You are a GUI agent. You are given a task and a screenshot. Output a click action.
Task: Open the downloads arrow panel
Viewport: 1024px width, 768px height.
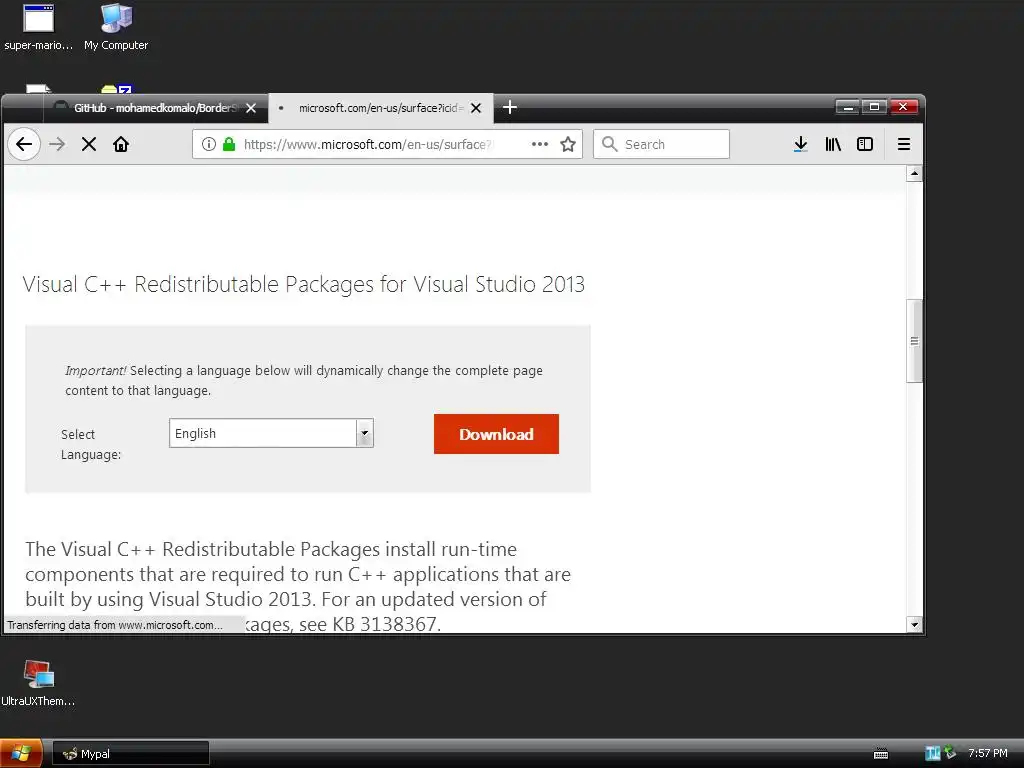(801, 144)
